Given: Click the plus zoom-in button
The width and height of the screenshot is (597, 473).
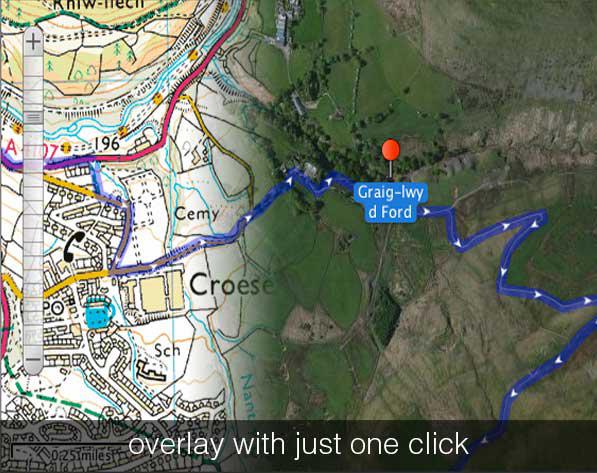Looking at the screenshot, I should (x=34, y=41).
